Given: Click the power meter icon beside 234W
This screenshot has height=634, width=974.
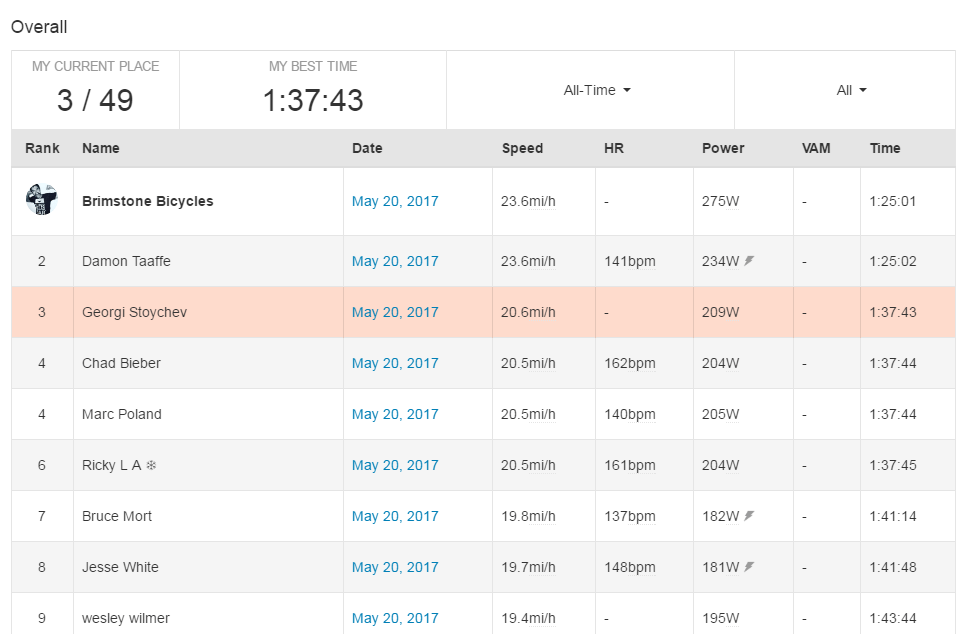Looking at the screenshot, I should [749, 261].
